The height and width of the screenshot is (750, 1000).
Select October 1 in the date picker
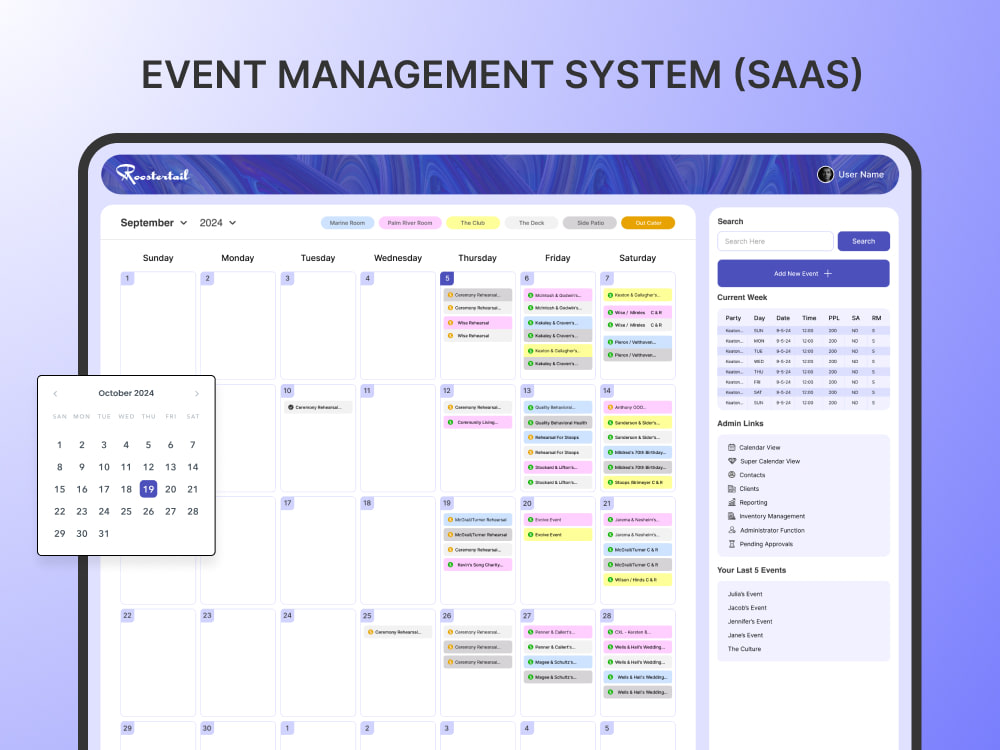coord(59,445)
